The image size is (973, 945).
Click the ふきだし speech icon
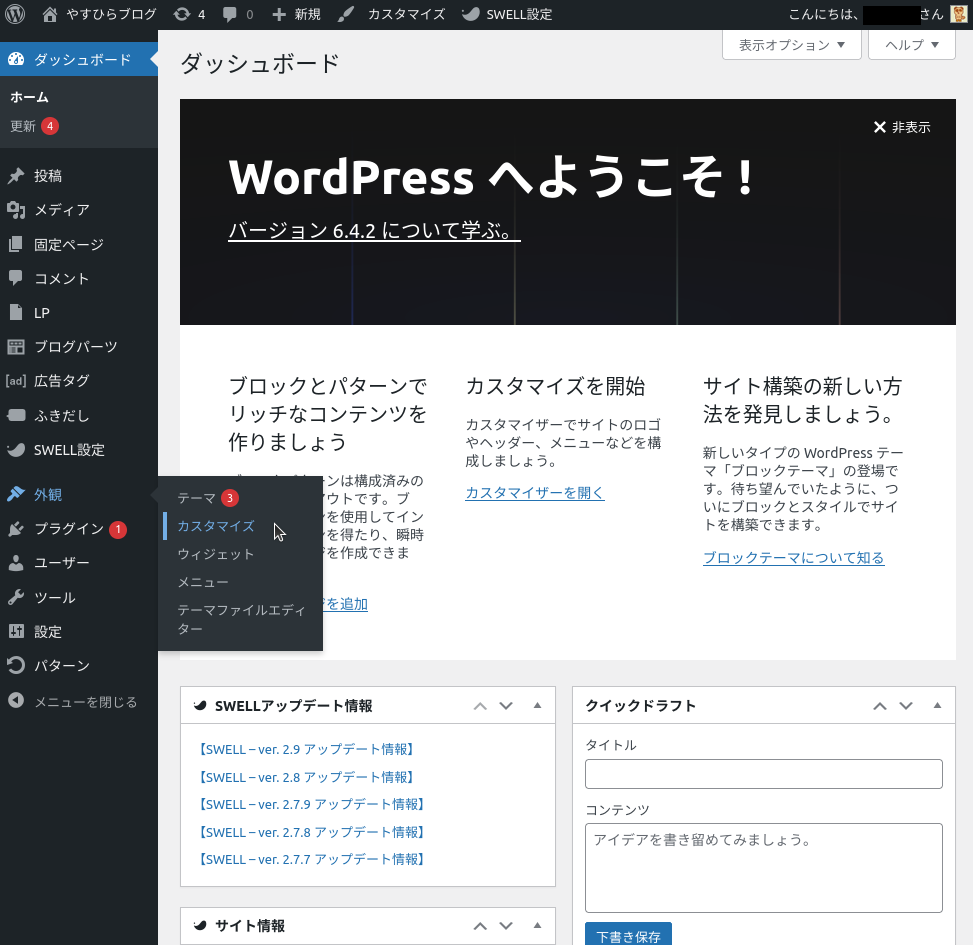16,415
